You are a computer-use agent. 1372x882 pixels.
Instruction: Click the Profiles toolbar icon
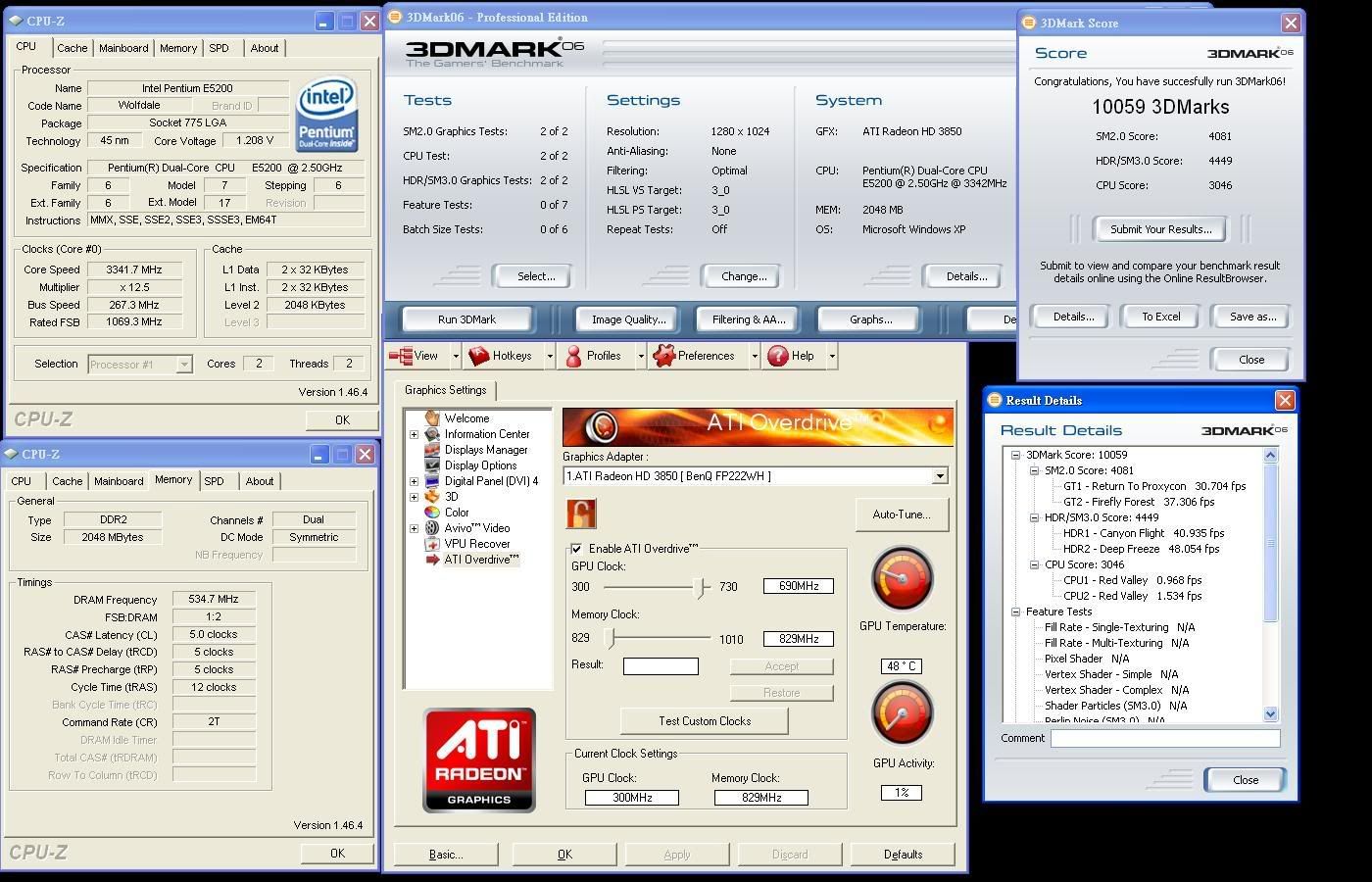(x=573, y=356)
